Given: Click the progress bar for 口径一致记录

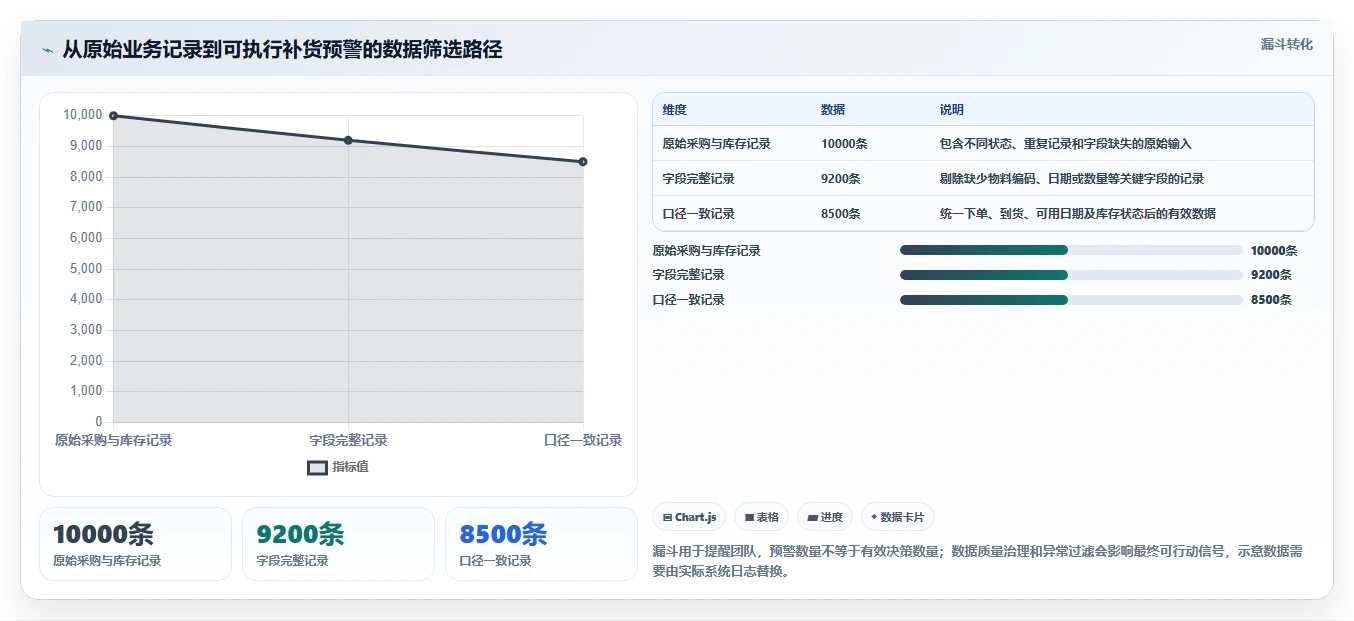Looking at the screenshot, I should [x=1071, y=300].
